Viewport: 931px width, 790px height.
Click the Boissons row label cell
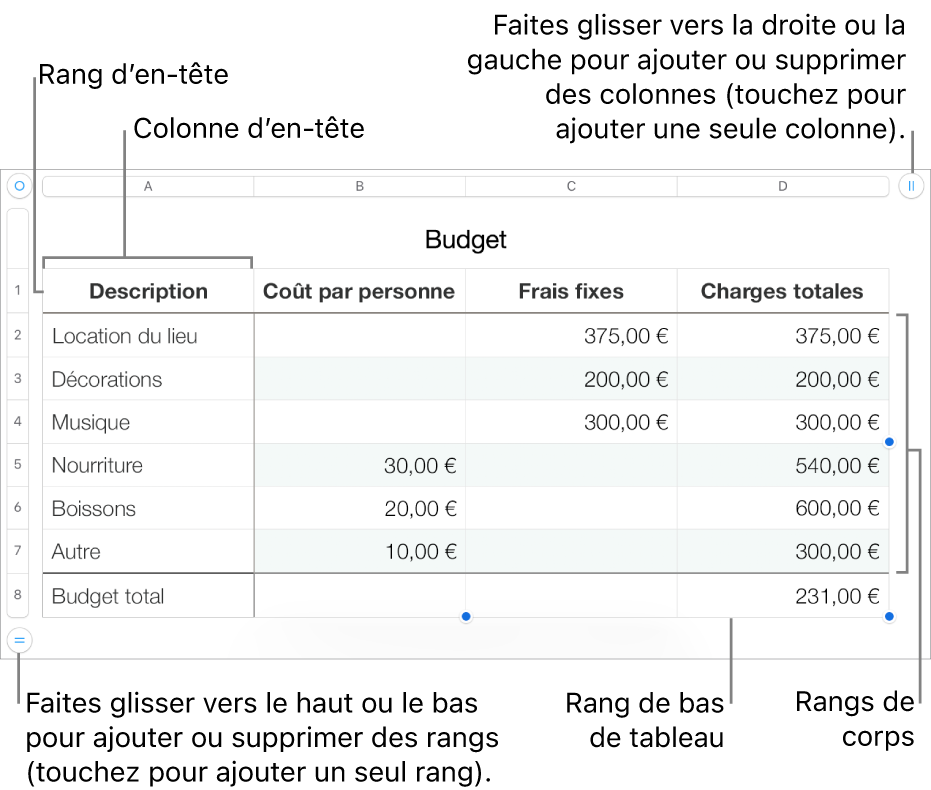pyautogui.click(x=148, y=508)
